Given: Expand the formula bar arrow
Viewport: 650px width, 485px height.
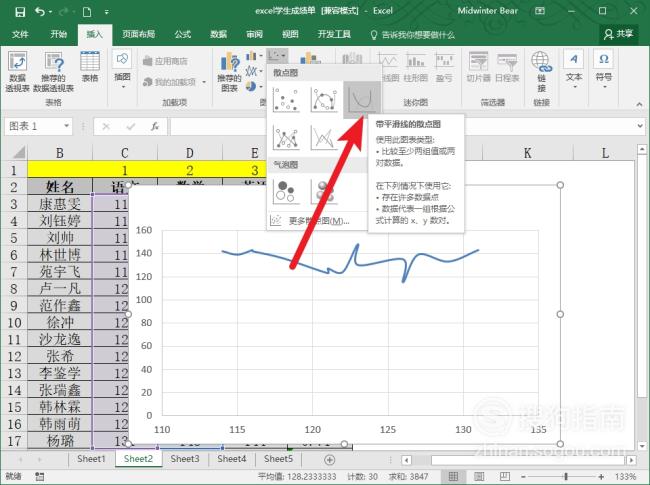Looking at the screenshot, I should [640, 126].
